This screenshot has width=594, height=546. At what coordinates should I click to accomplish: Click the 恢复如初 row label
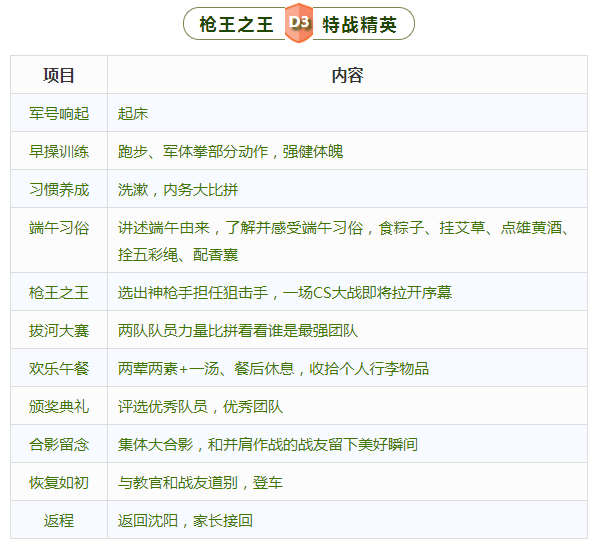click(x=59, y=483)
